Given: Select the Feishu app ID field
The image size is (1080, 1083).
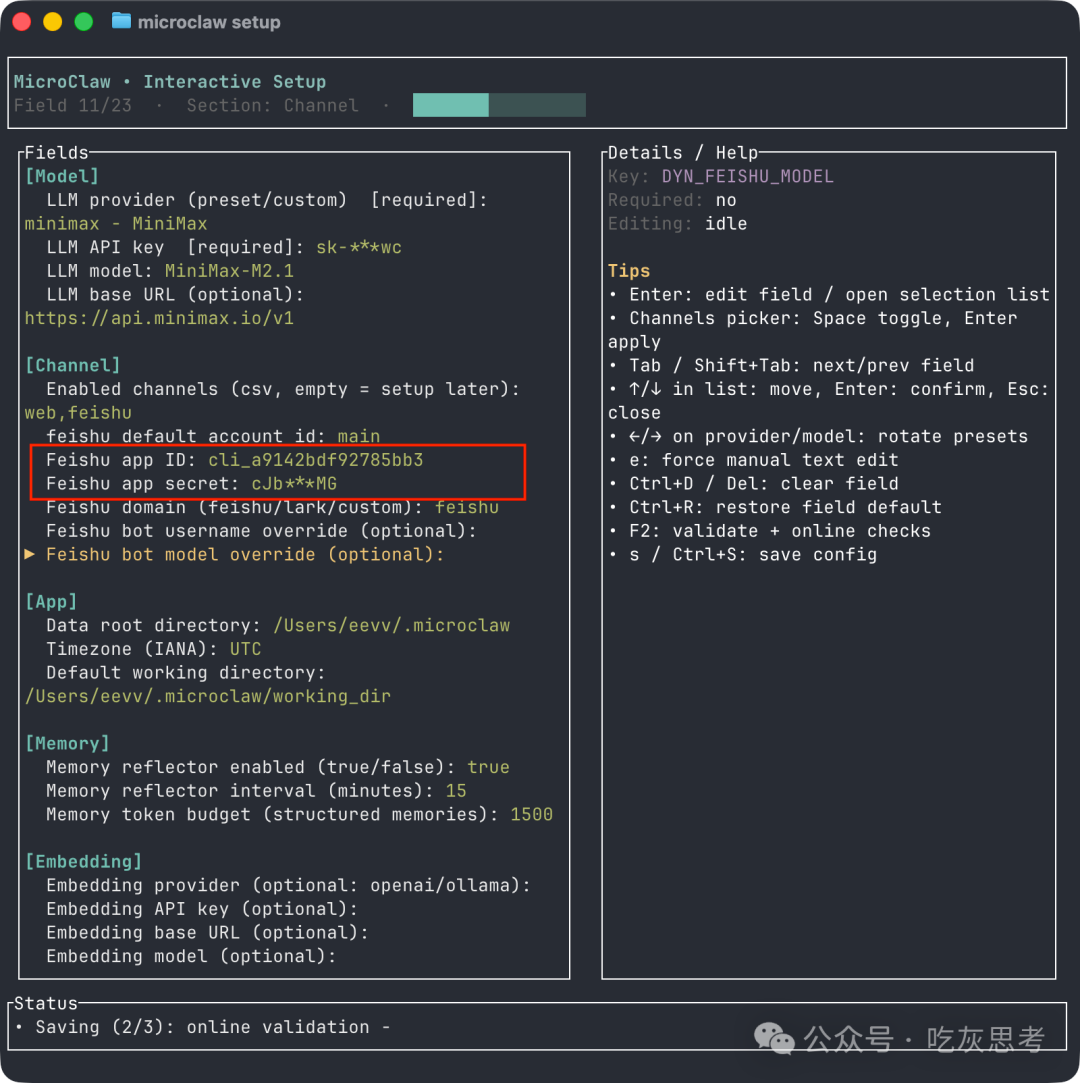Looking at the screenshot, I should [x=235, y=460].
